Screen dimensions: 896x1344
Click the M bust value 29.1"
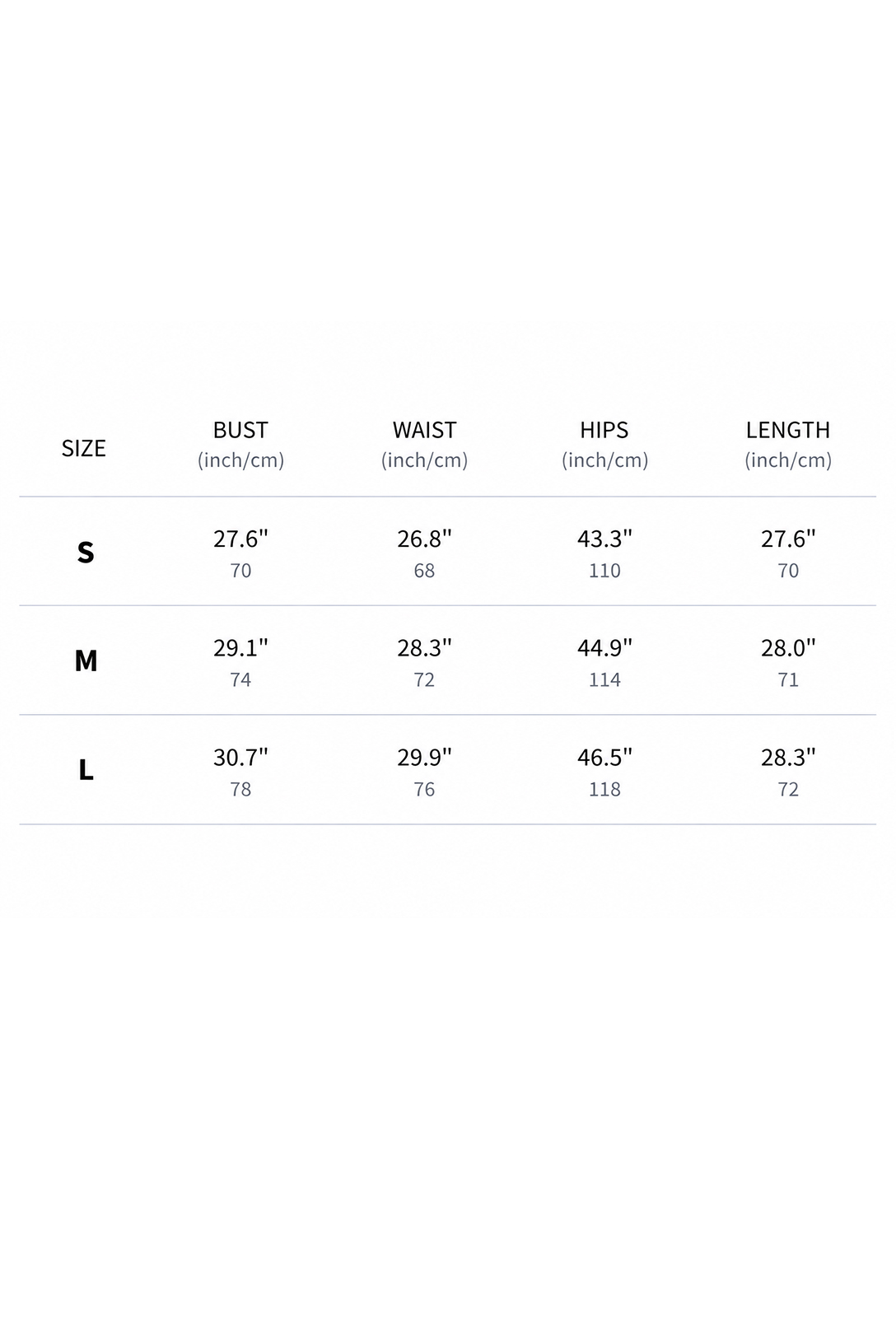pyautogui.click(x=240, y=648)
